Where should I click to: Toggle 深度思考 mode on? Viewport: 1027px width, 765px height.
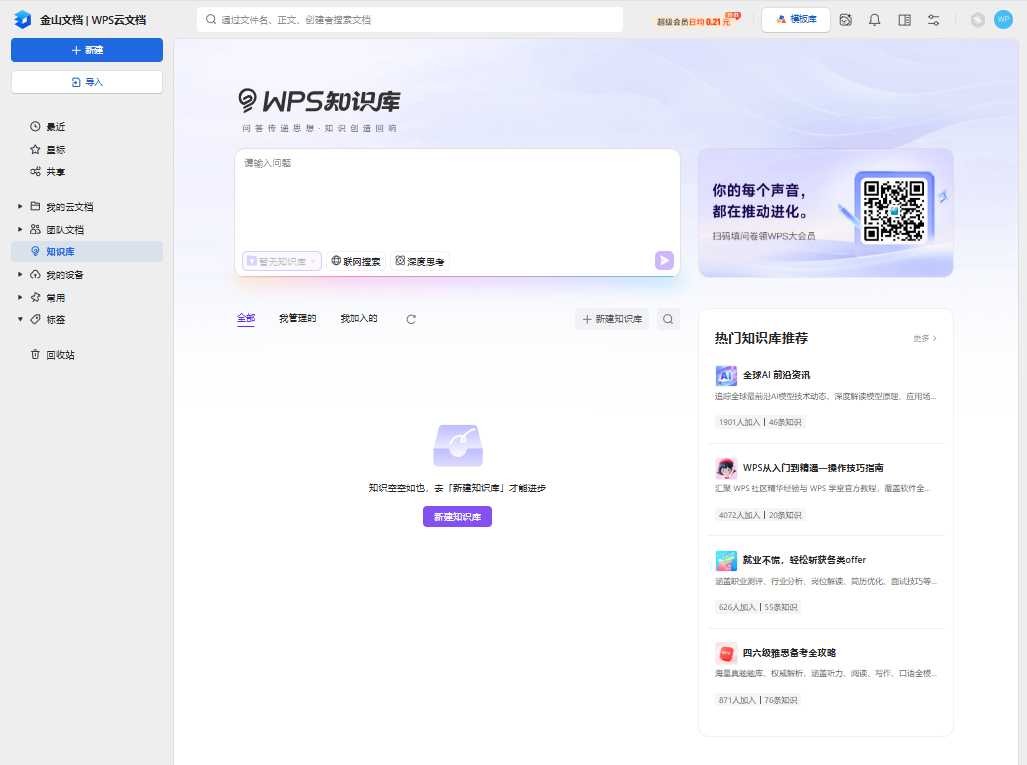point(419,261)
